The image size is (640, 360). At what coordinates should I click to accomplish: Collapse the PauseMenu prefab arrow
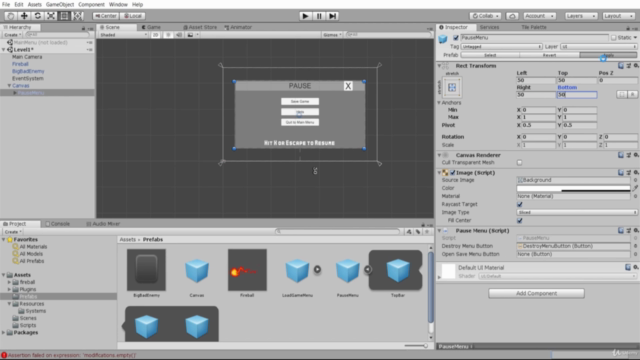(x=368, y=269)
